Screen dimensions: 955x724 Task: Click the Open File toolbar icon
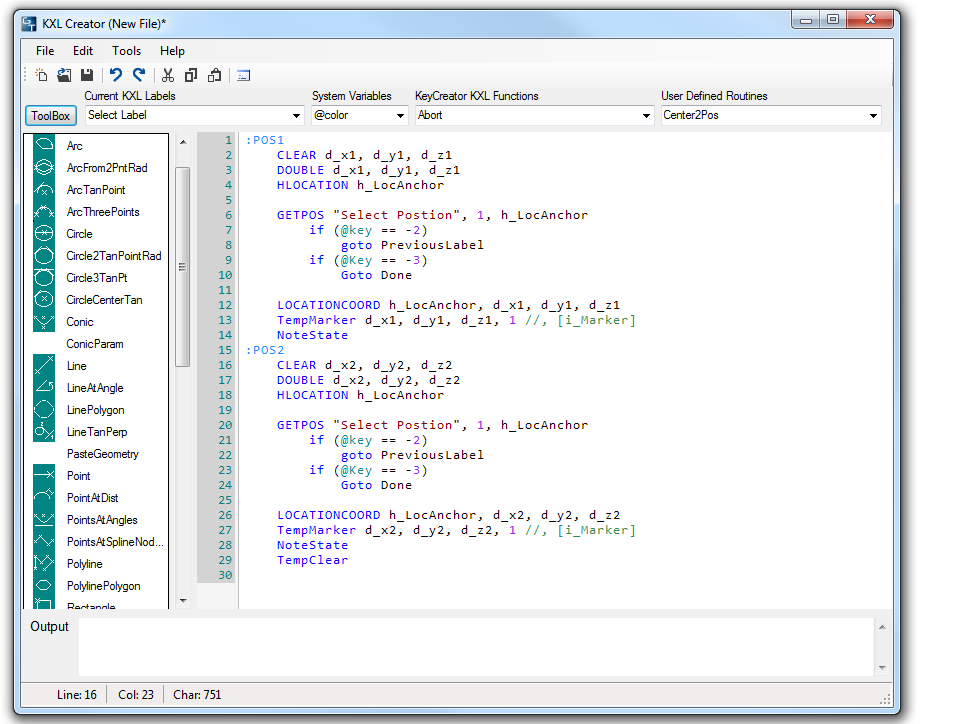pyautogui.click(x=64, y=75)
